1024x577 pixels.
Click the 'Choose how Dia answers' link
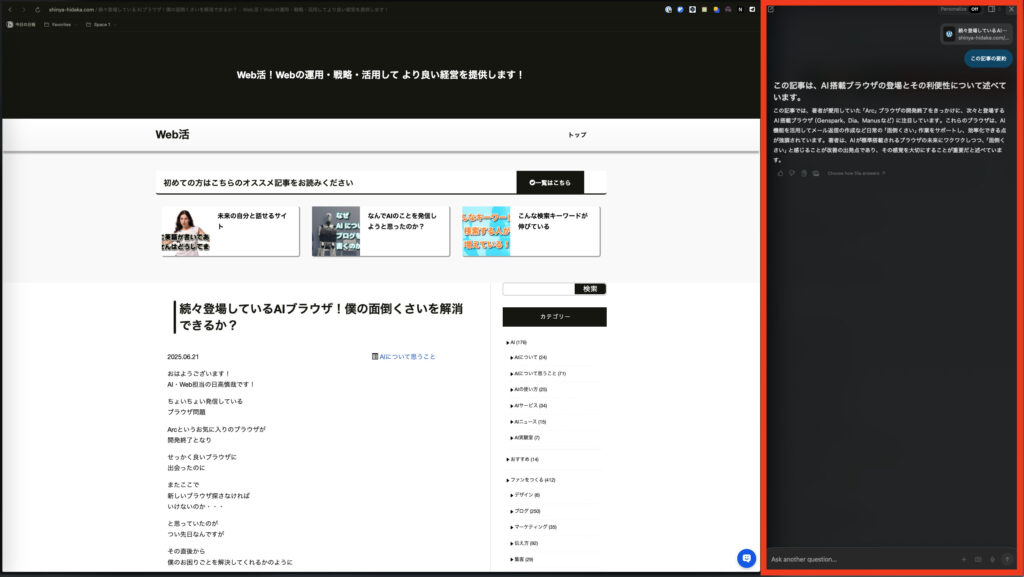(854, 174)
